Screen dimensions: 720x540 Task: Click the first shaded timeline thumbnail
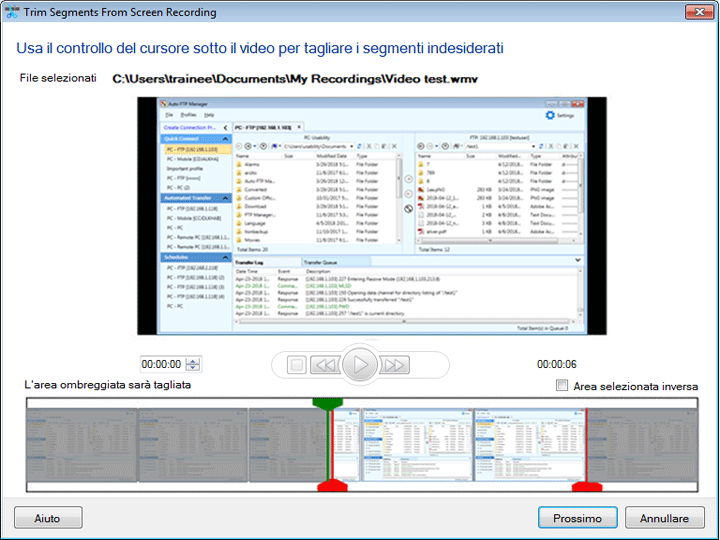[80, 444]
